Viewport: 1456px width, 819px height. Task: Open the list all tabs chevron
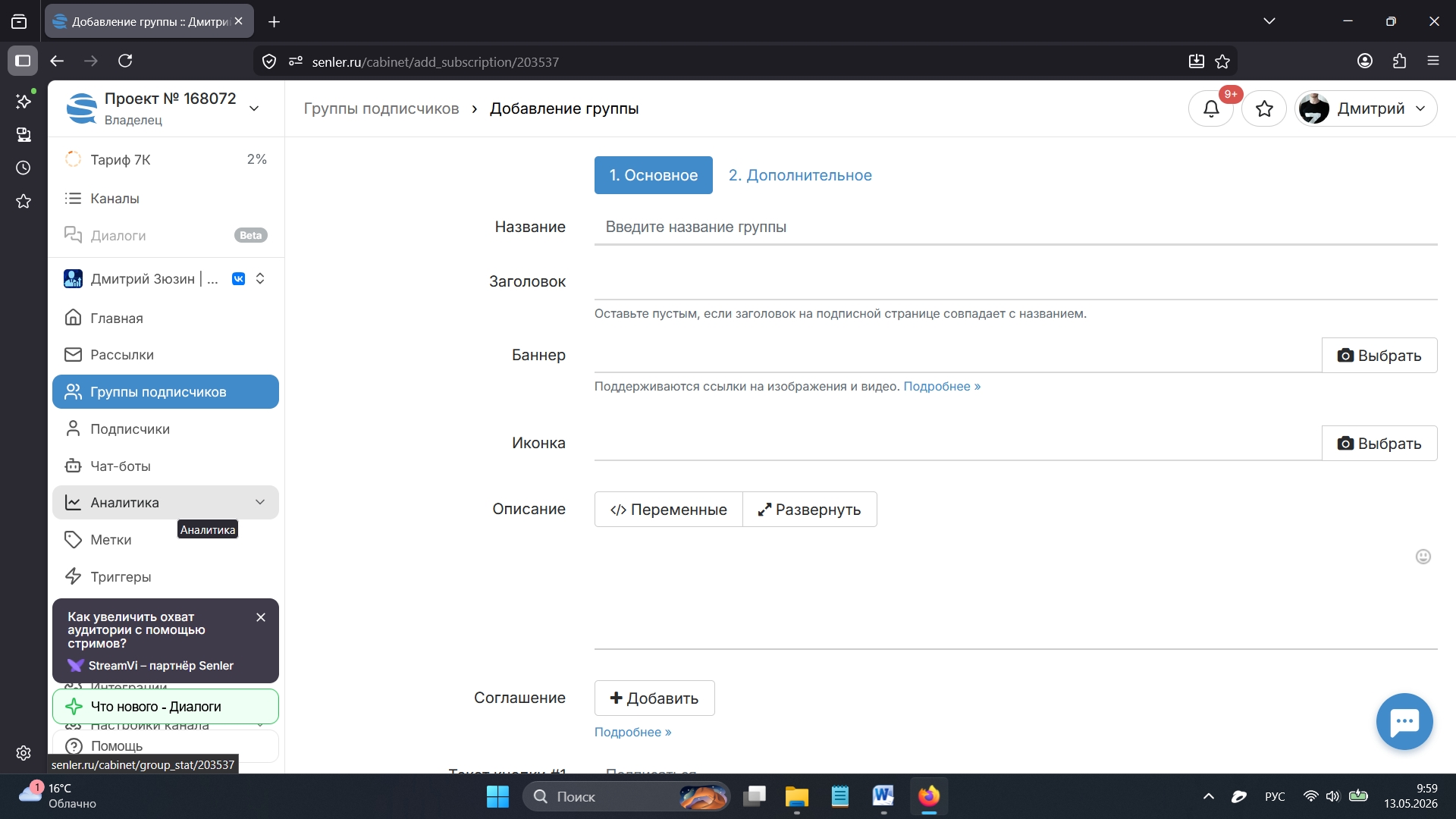(x=1269, y=21)
